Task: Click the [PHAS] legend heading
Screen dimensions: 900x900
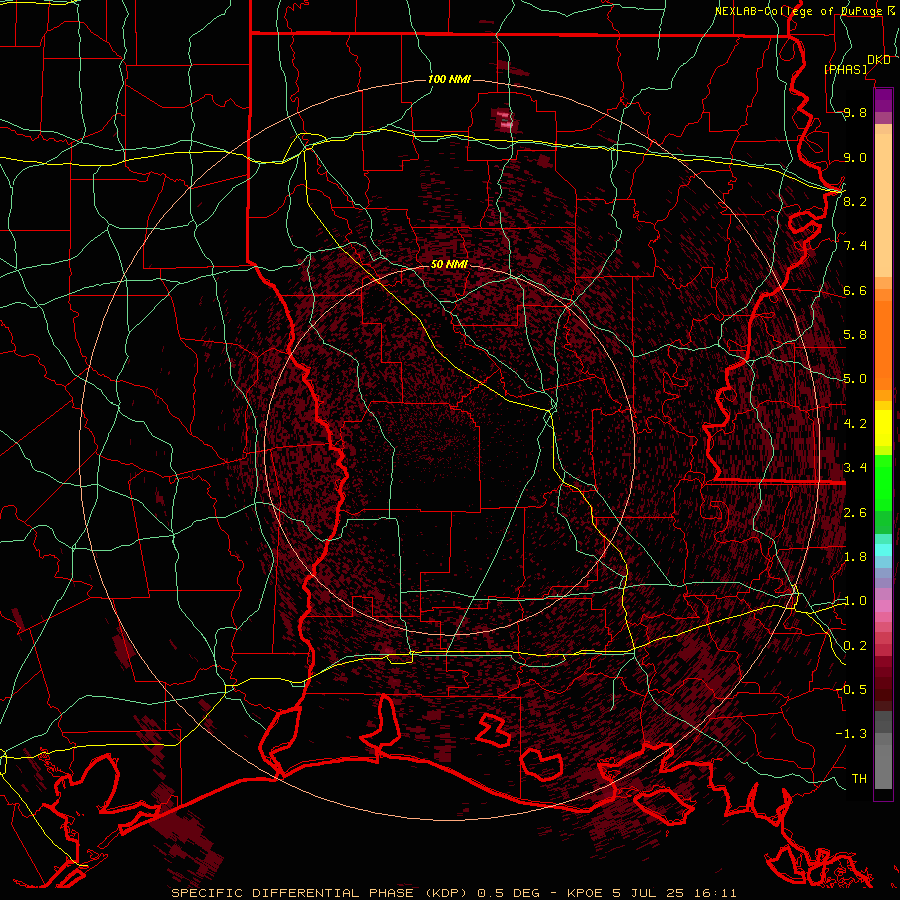Action: tap(845, 69)
